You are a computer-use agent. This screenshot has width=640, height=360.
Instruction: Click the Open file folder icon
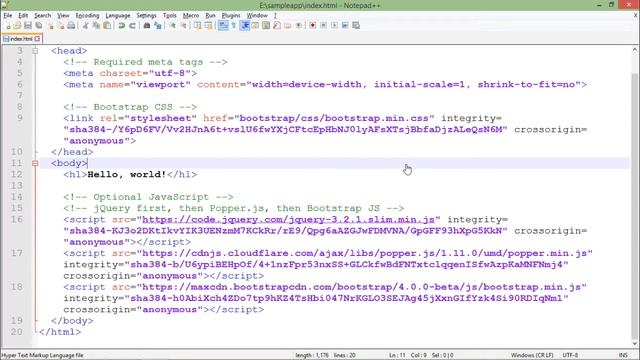click(17, 25)
